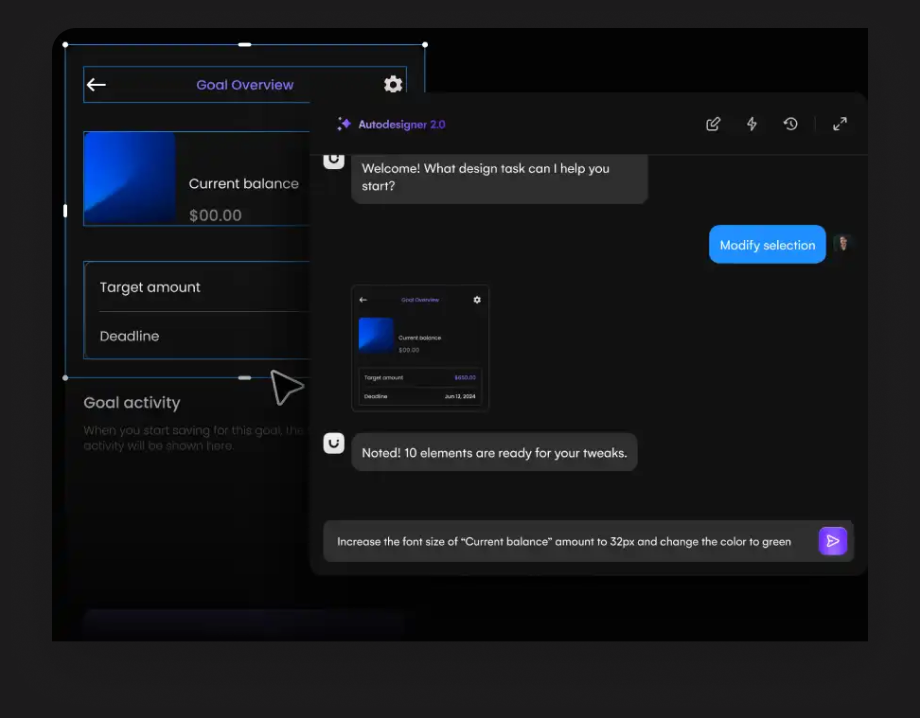The width and height of the screenshot is (920, 718).
Task: Click the left-edge selection handle of the frame
Action: coord(65,211)
